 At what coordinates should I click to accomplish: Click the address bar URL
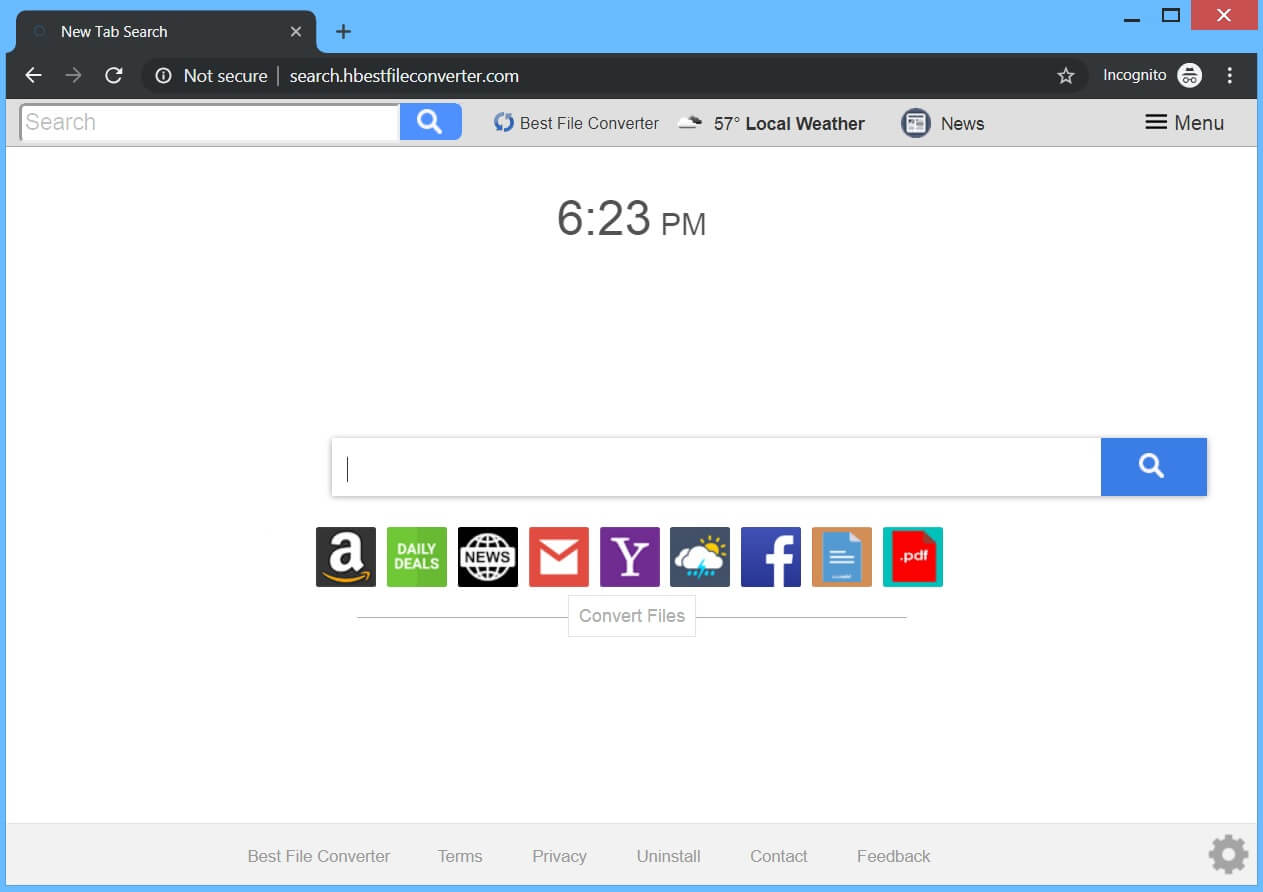tap(404, 76)
